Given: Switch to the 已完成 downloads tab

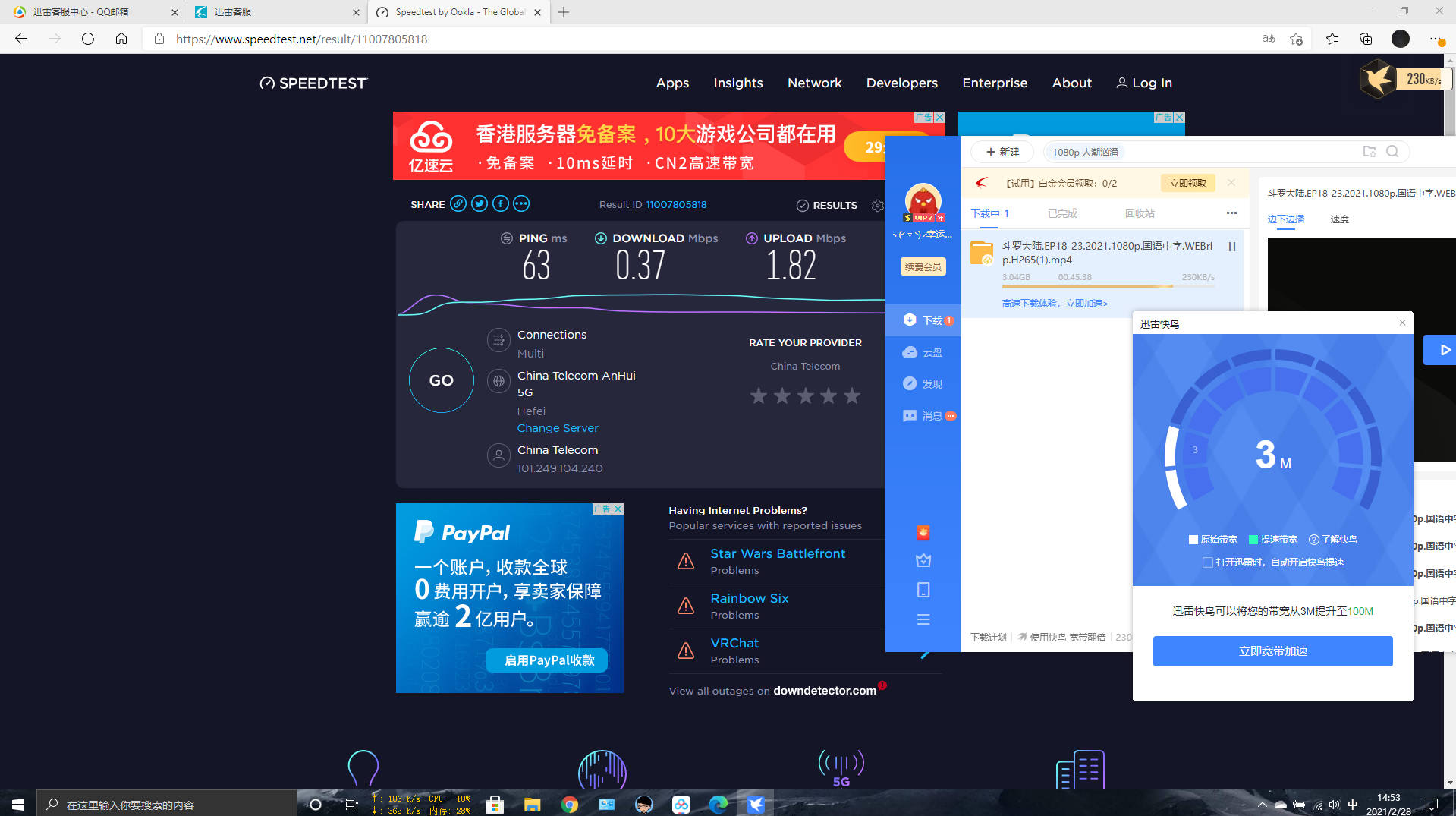Looking at the screenshot, I should pos(1062,213).
